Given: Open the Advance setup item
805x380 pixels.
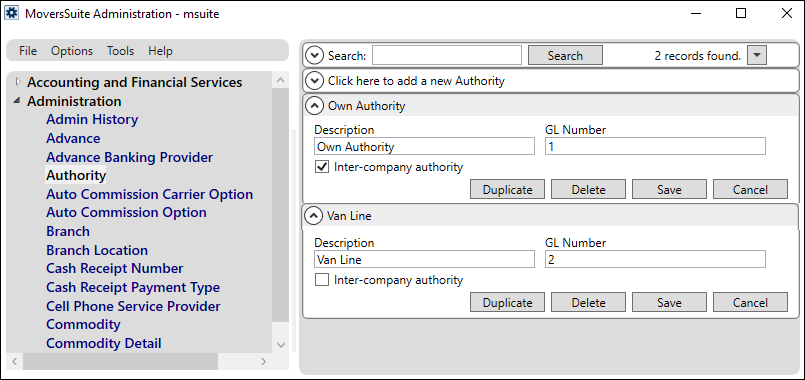Looking at the screenshot, I should point(73,138).
